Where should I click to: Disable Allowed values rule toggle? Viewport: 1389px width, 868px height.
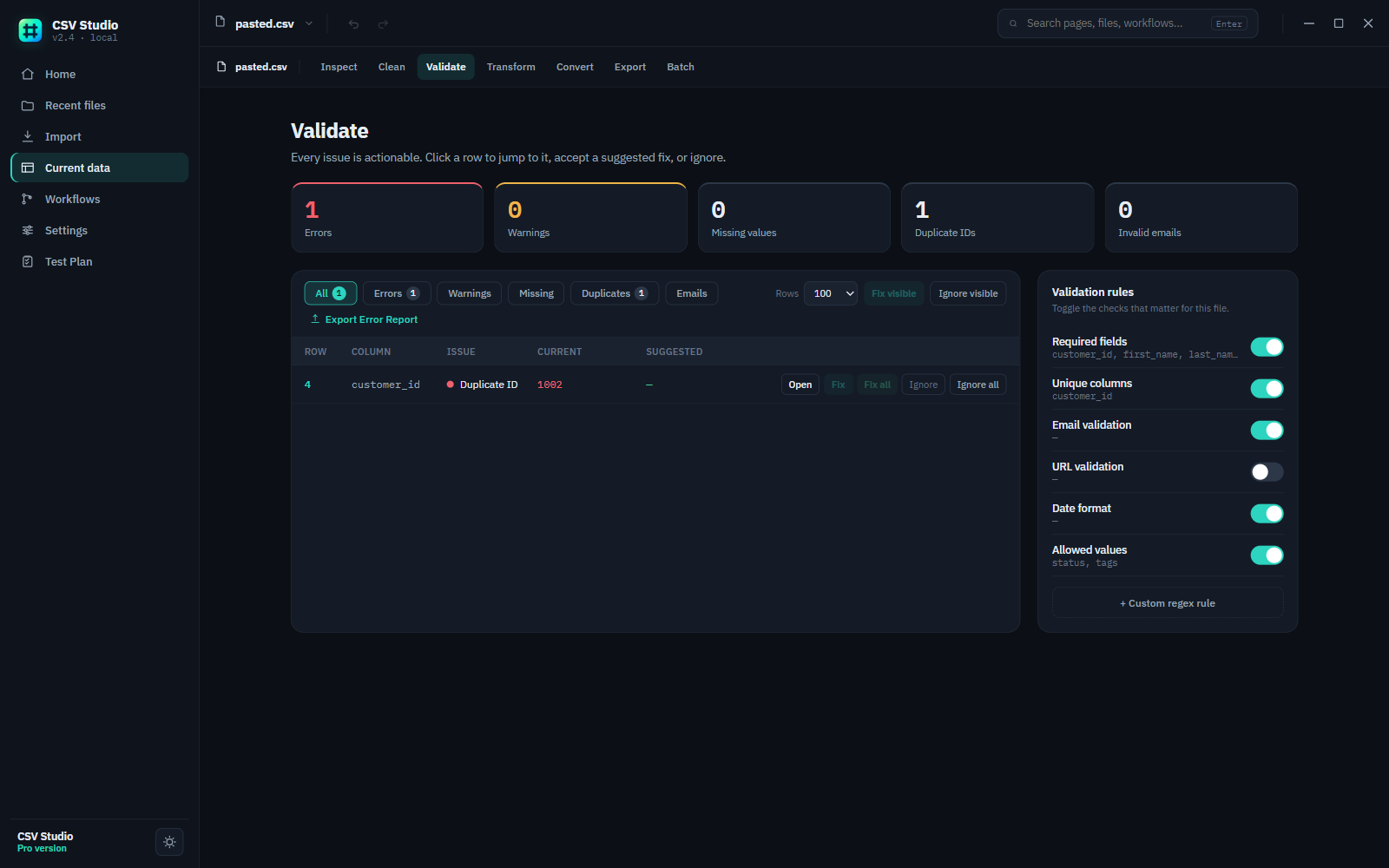[x=1267, y=556]
